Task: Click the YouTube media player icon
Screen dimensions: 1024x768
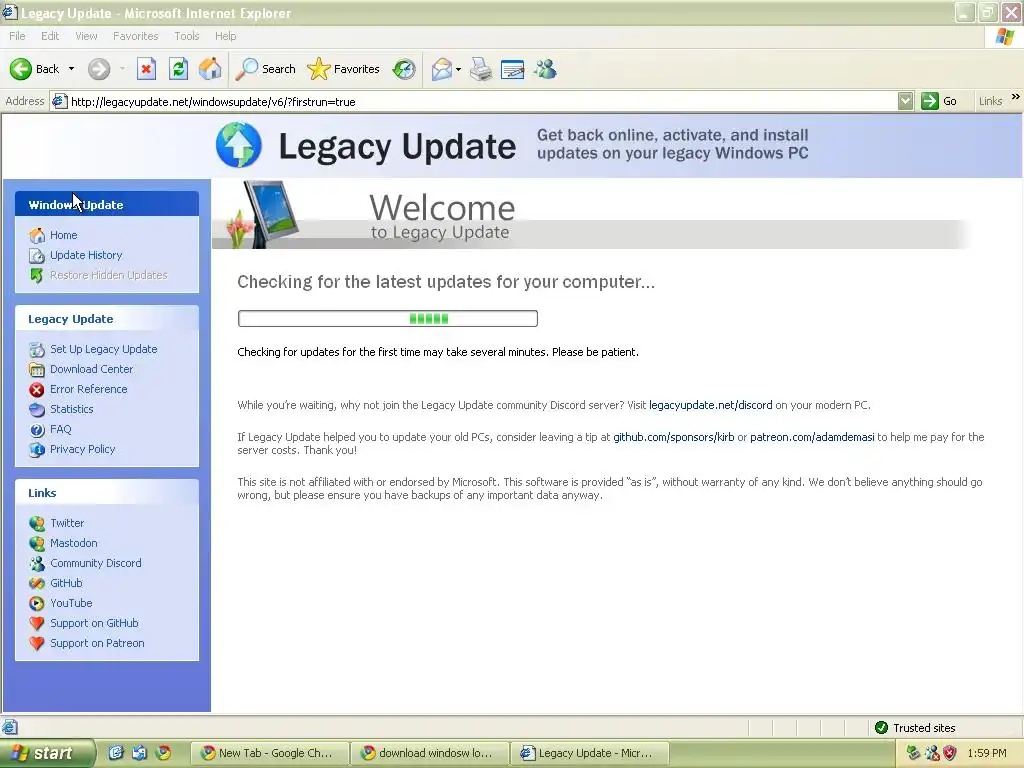Action: [37, 603]
